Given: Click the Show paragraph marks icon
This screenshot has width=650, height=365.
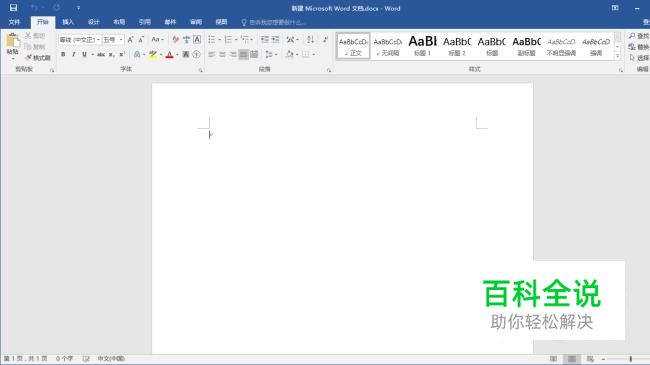Looking at the screenshot, I should point(325,39).
